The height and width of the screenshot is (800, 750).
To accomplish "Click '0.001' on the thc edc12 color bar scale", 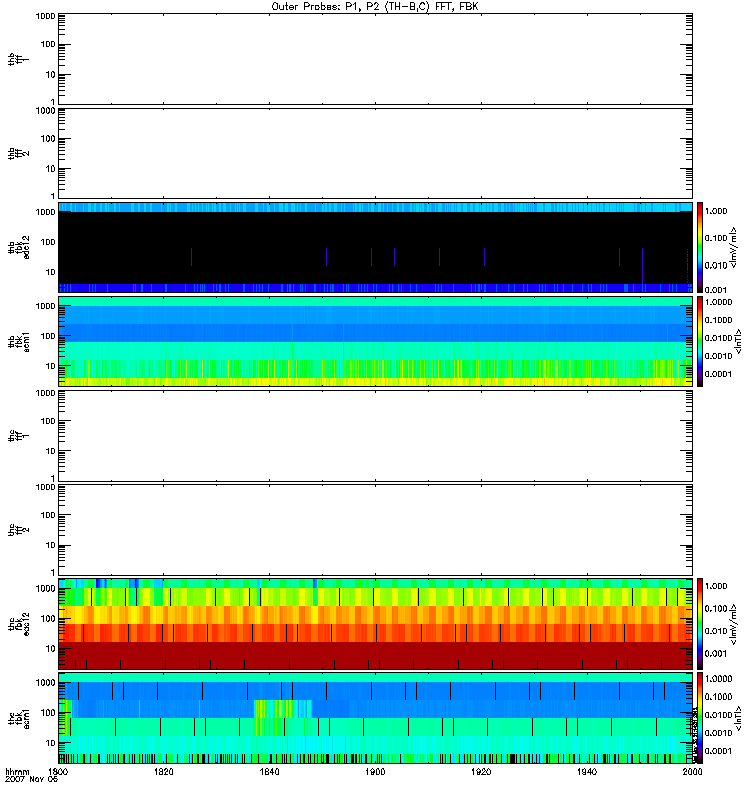I will (x=716, y=654).
